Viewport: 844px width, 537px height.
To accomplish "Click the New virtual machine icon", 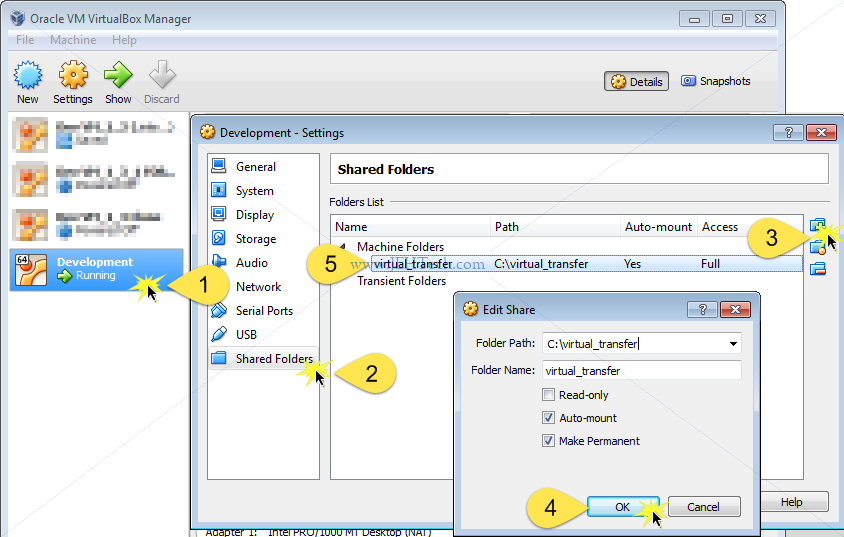I will pyautogui.click(x=27, y=75).
